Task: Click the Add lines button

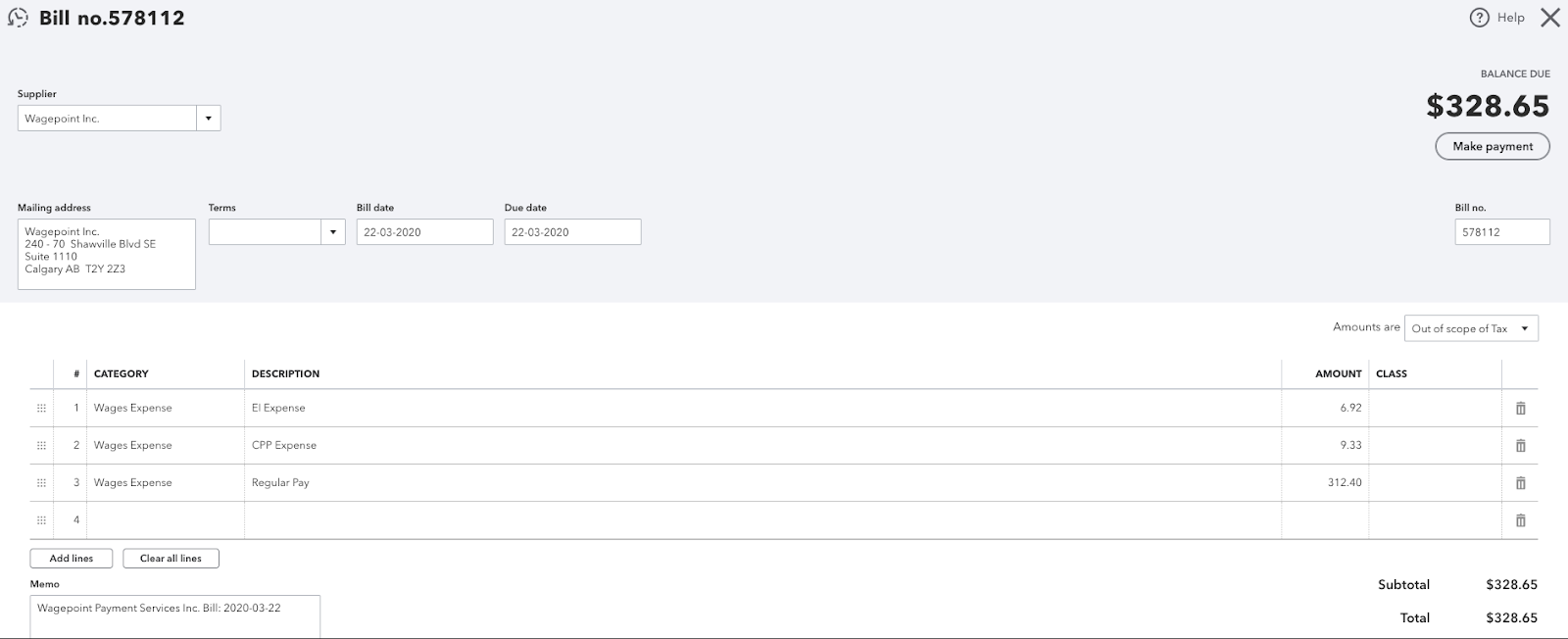Action: [72, 559]
